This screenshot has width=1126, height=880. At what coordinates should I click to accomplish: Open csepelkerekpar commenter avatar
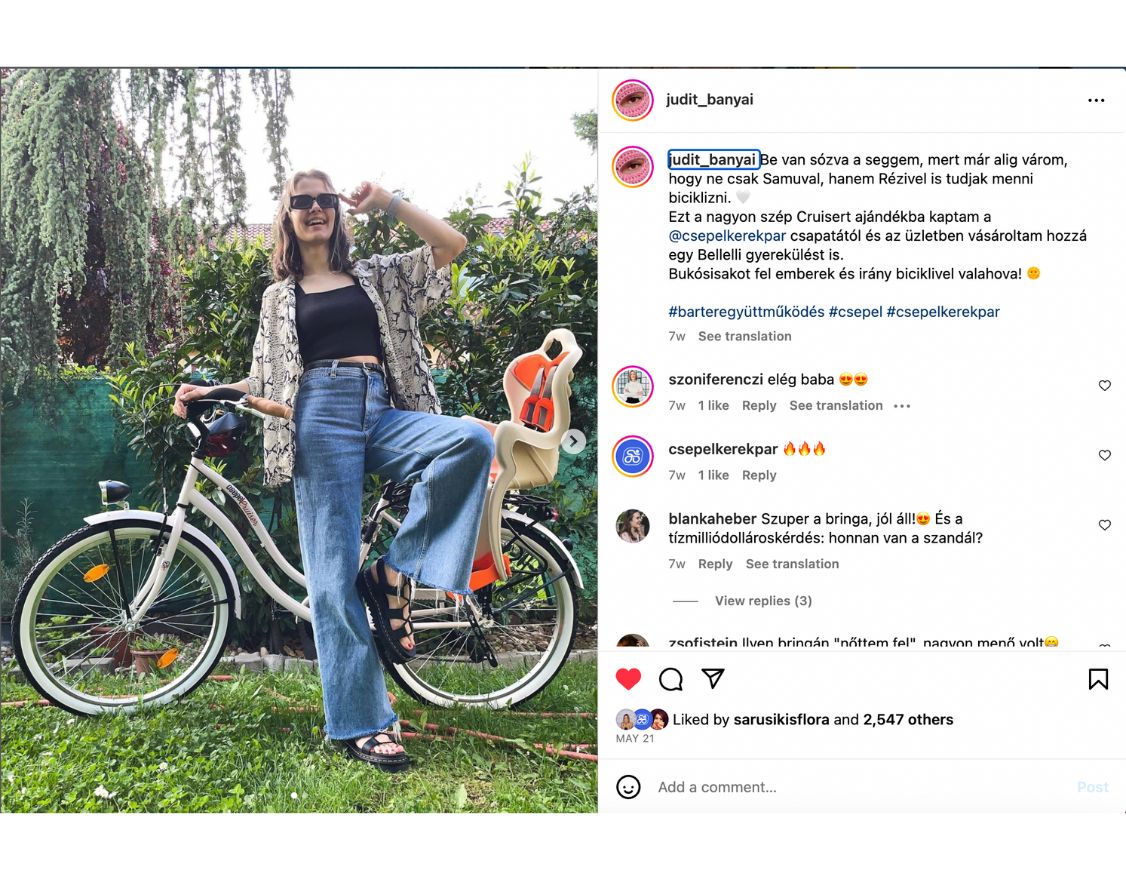tap(633, 457)
